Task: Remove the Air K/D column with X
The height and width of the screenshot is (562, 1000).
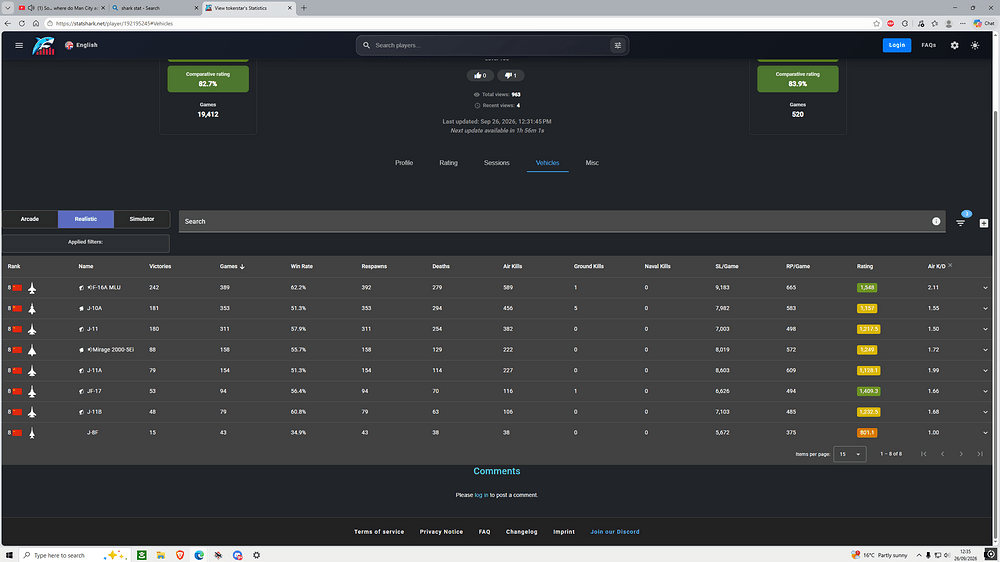Action: (x=950, y=265)
